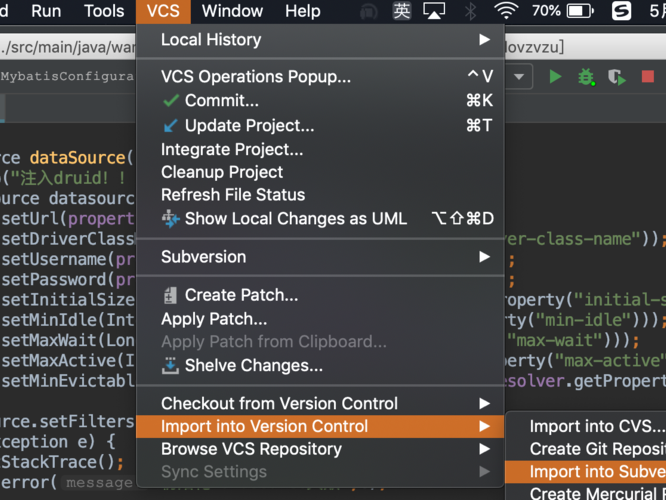Open the VCS menu in menu bar
The width and height of the screenshot is (666, 500).
coord(163,11)
